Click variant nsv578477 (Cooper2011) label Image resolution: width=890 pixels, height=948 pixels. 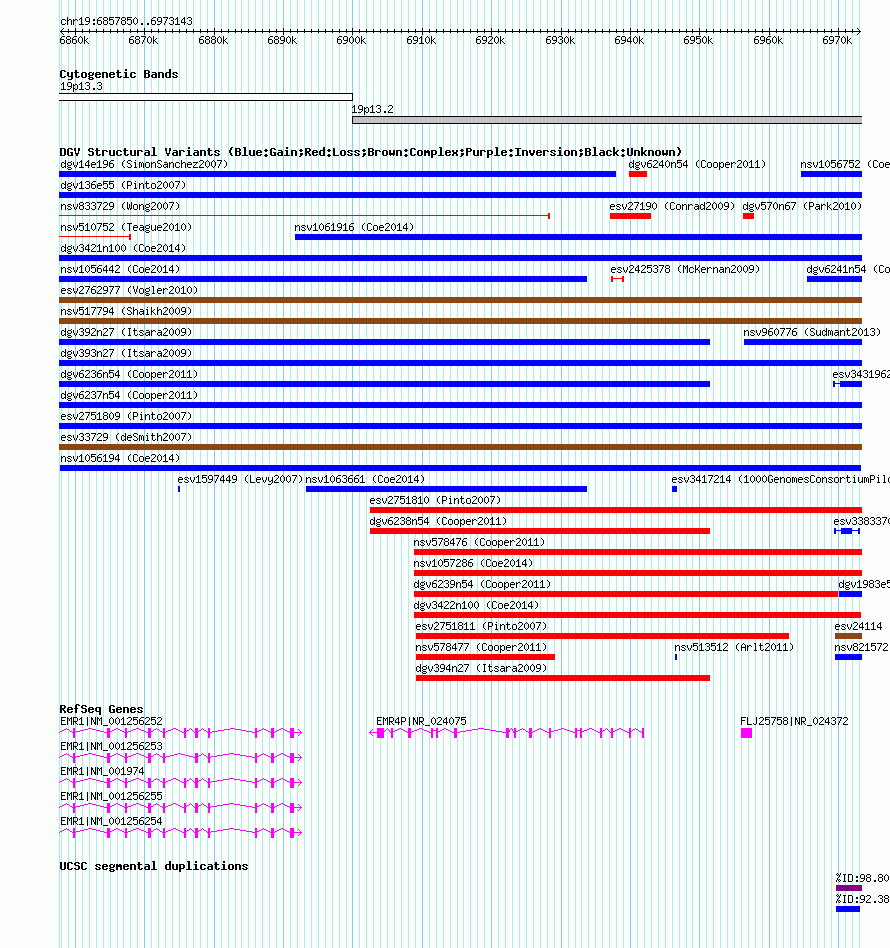481,648
